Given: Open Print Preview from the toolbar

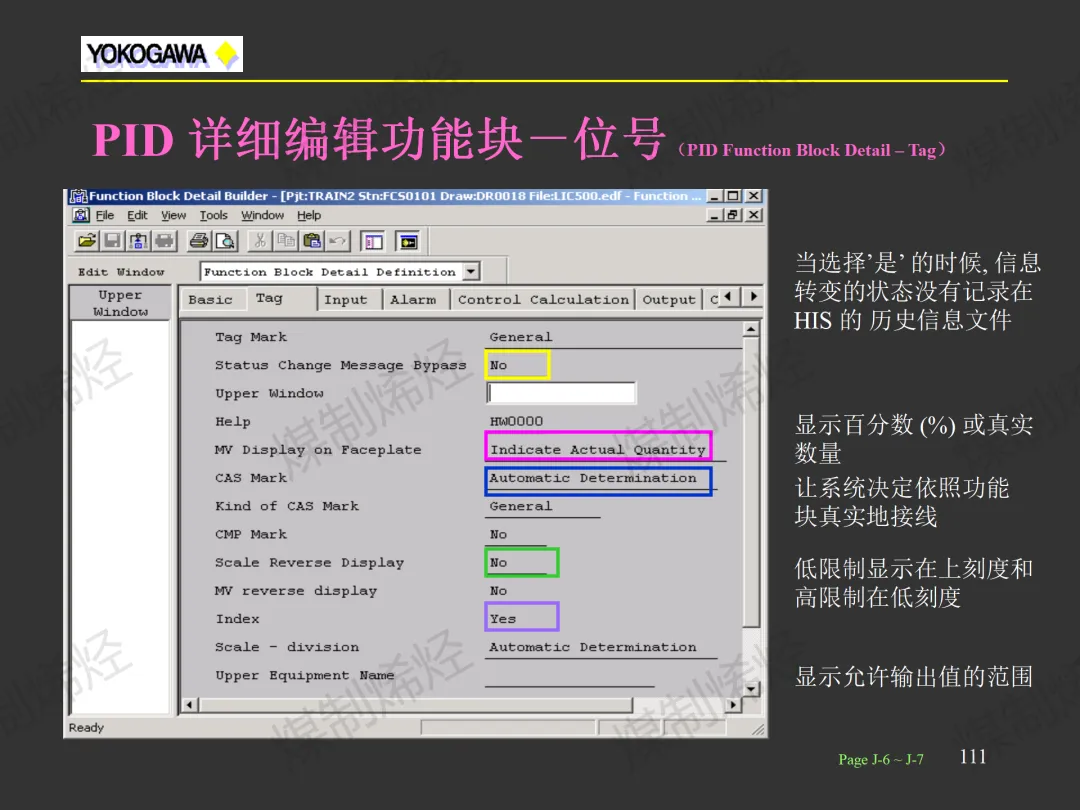Looking at the screenshot, I should pos(225,241).
